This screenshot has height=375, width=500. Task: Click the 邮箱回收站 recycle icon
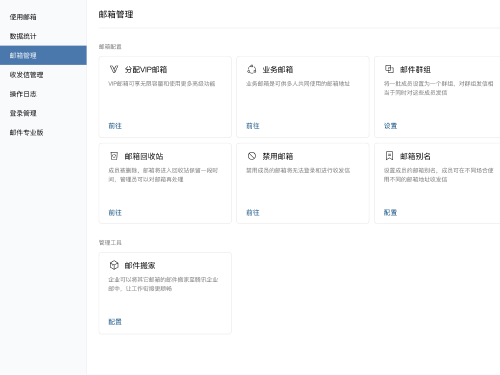point(114,156)
